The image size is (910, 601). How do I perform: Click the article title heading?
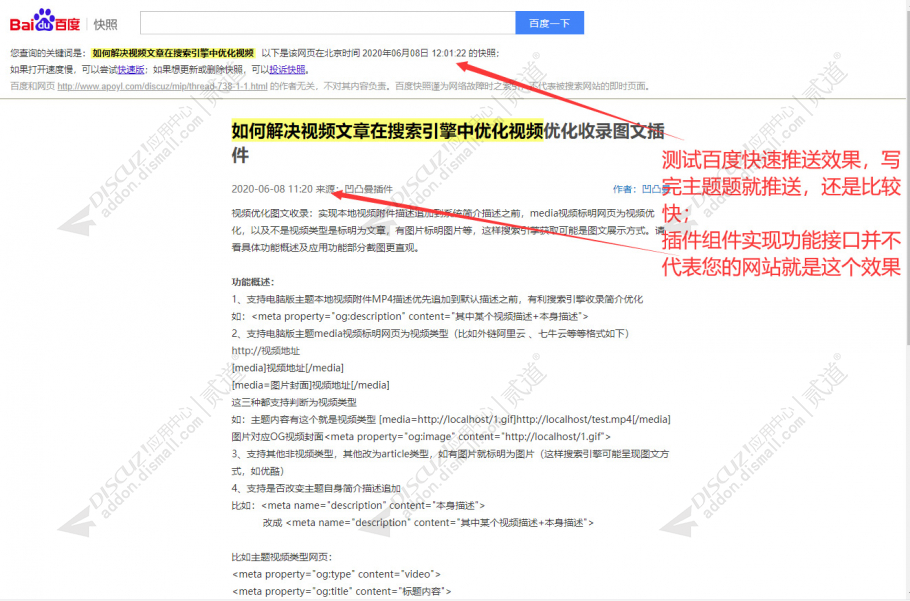447,143
